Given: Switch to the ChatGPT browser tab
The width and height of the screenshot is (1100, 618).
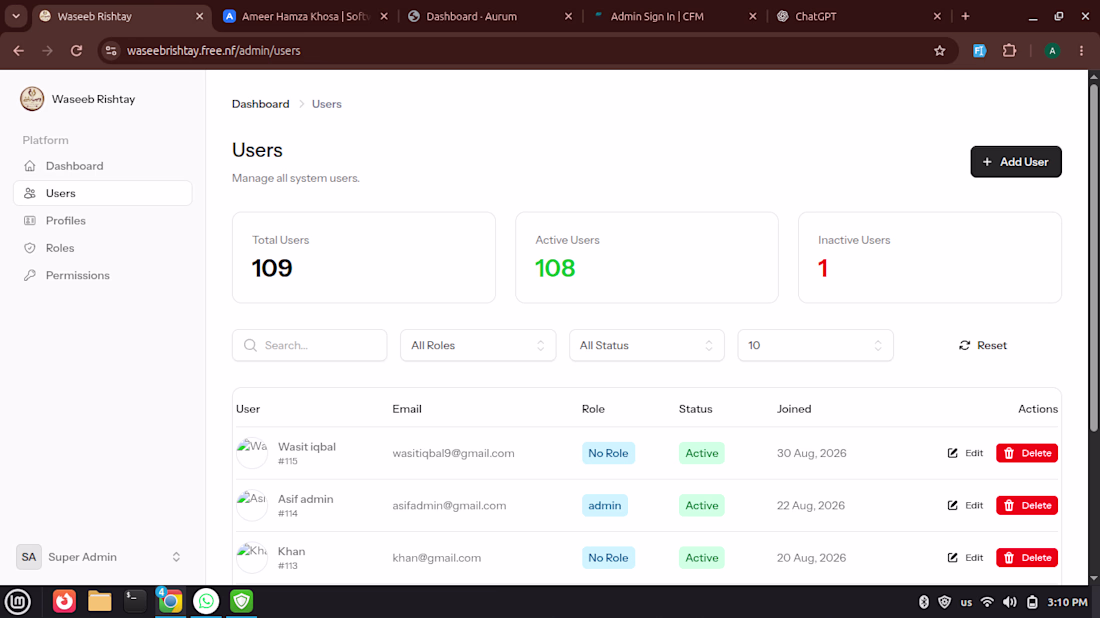Looking at the screenshot, I should tap(859, 16).
